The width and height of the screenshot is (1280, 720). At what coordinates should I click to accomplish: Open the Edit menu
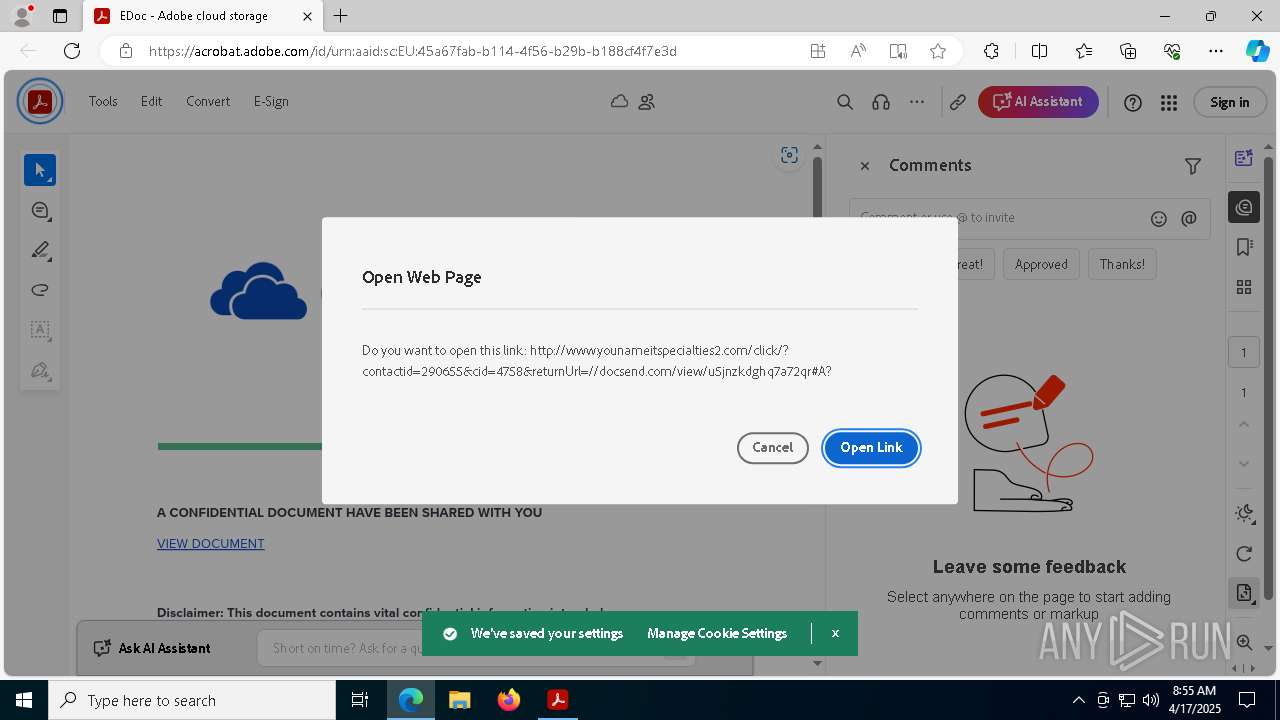151,101
